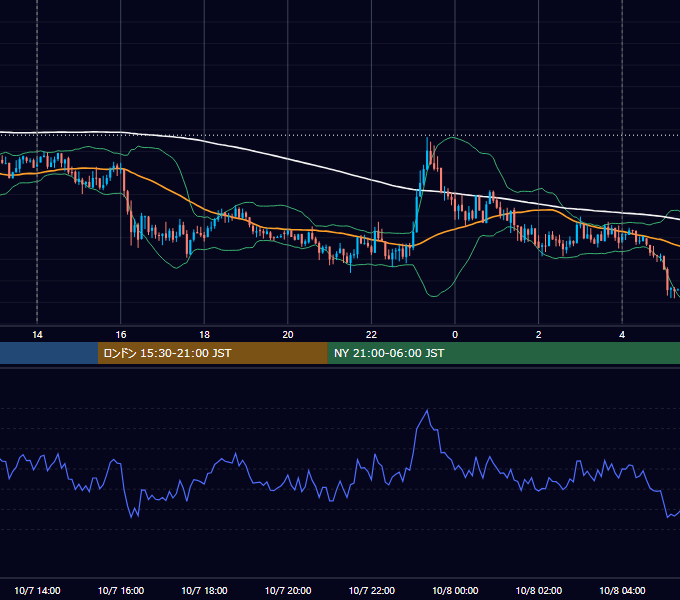The height and width of the screenshot is (600, 680).
Task: Click the 10/8 04:00 date label
Action: pos(622,590)
